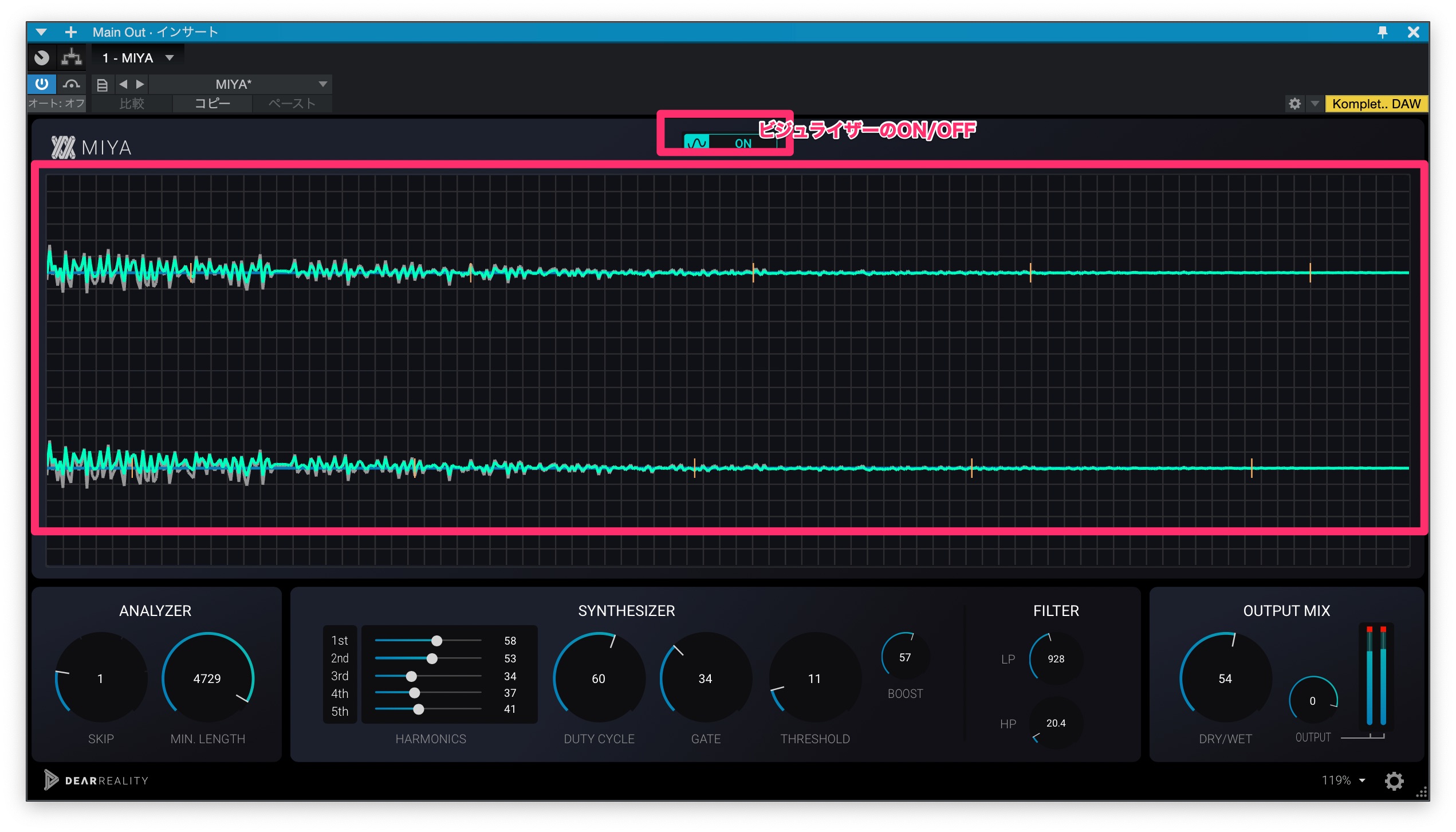Open the MIYA settings gear at bottom right
This screenshot has width=1456, height=832.
1394,780
